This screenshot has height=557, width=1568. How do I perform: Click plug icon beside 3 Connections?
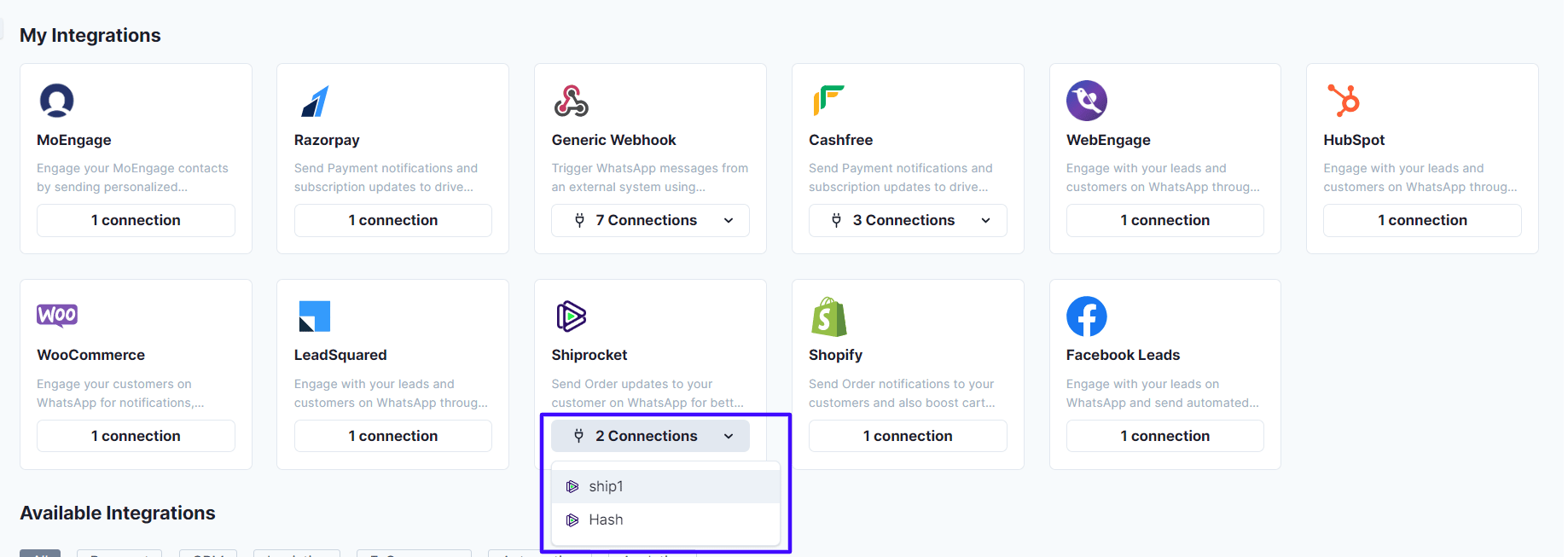click(837, 220)
